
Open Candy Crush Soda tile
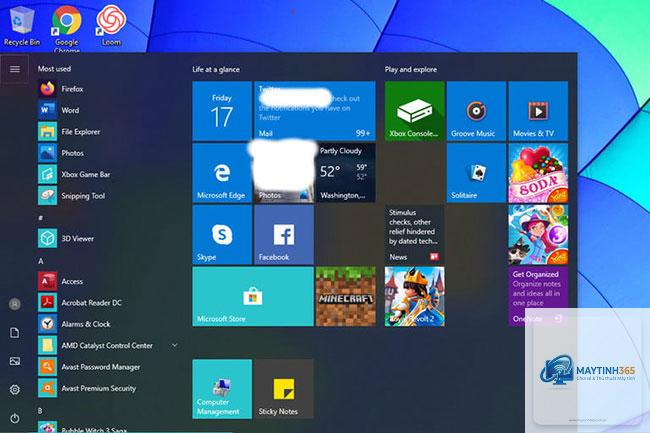tap(538, 173)
